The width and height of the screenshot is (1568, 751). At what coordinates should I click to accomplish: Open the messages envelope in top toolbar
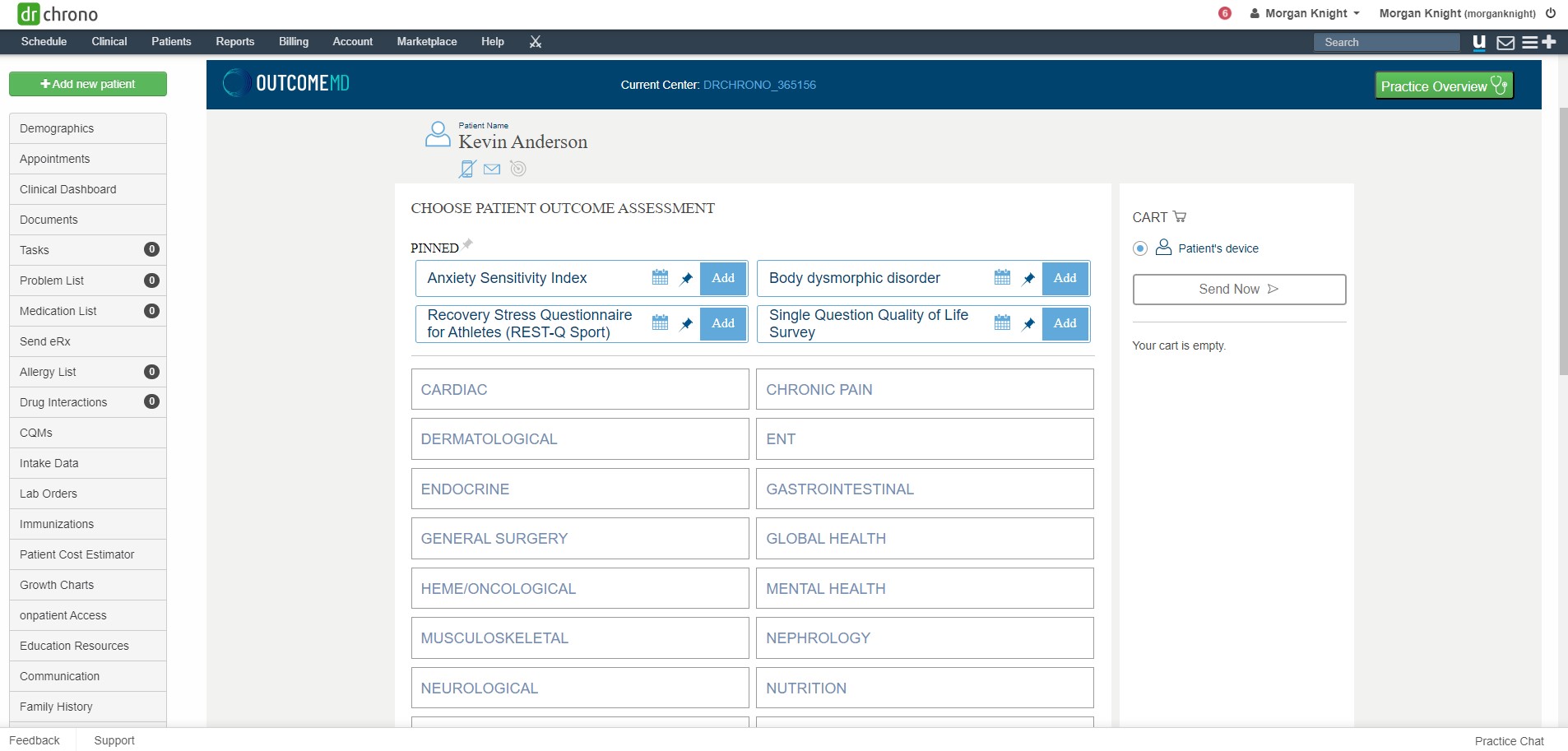[1505, 43]
